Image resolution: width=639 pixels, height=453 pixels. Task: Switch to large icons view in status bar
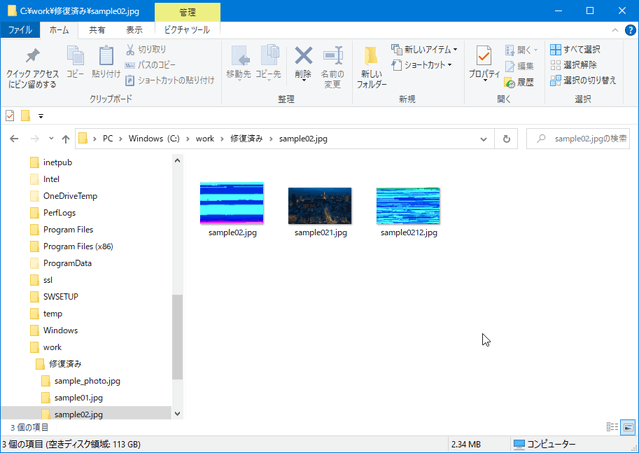click(x=627, y=427)
